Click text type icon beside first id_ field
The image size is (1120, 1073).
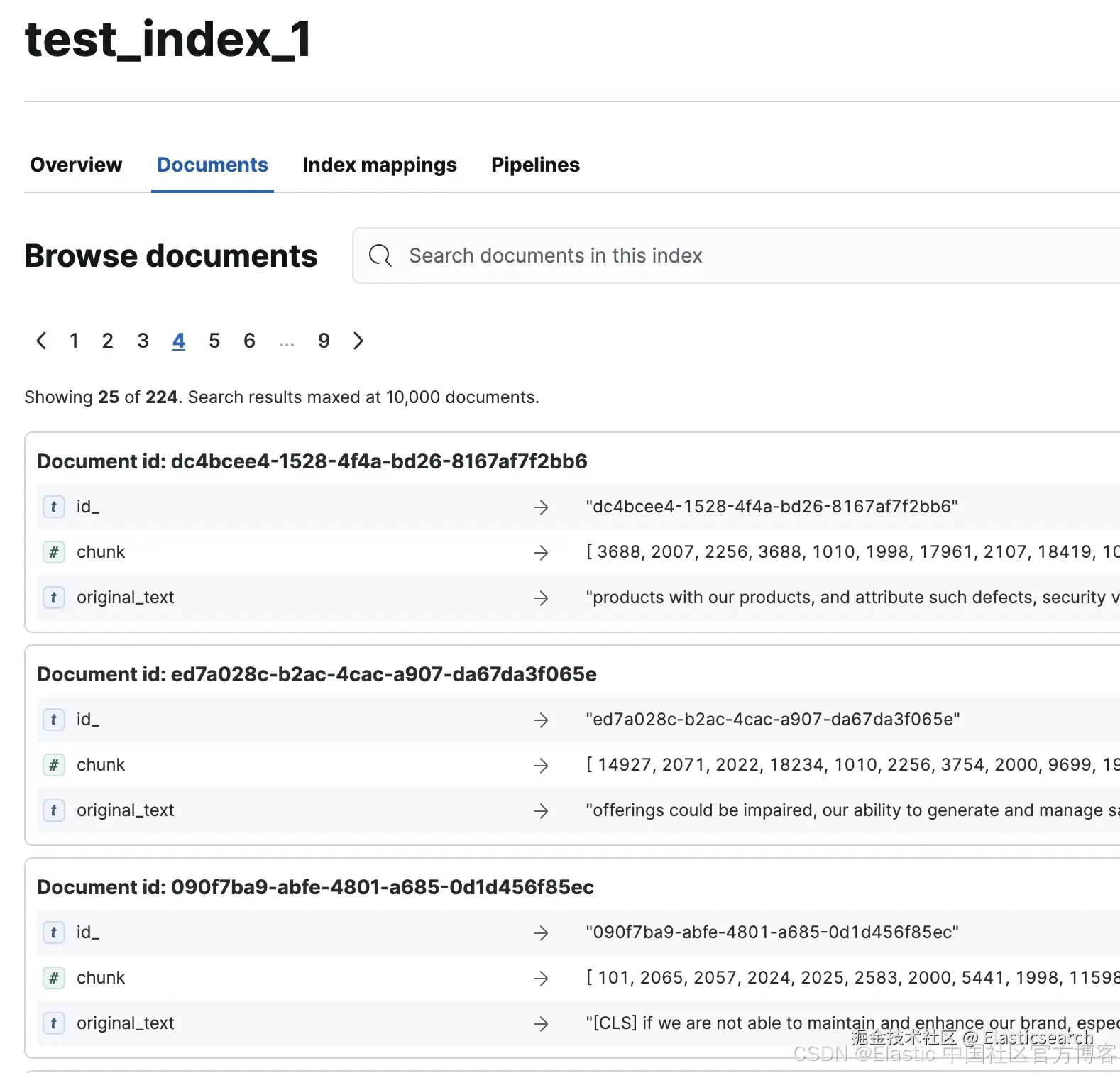pyautogui.click(x=54, y=507)
